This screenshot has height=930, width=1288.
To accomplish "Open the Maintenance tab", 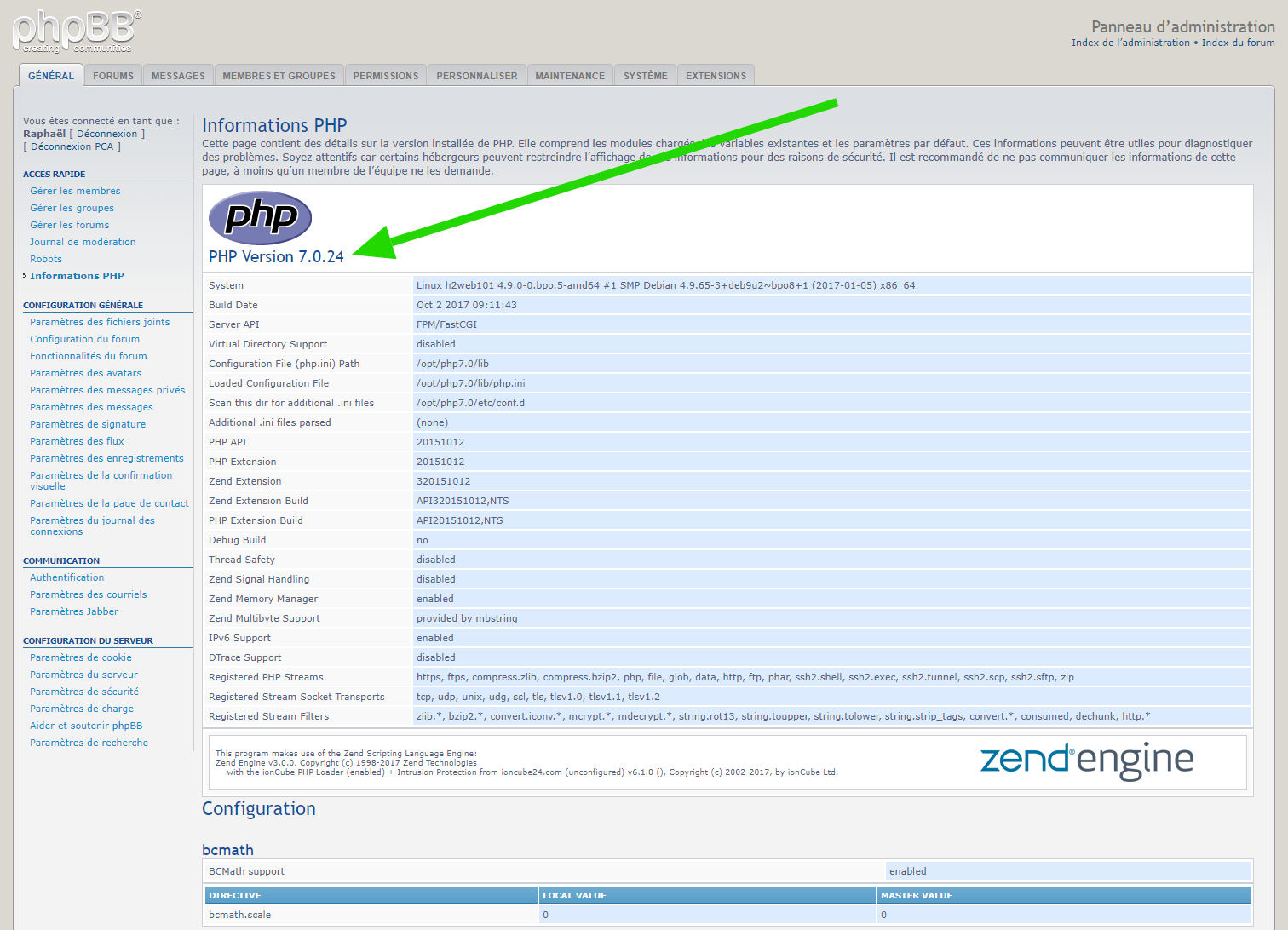I will coord(570,76).
